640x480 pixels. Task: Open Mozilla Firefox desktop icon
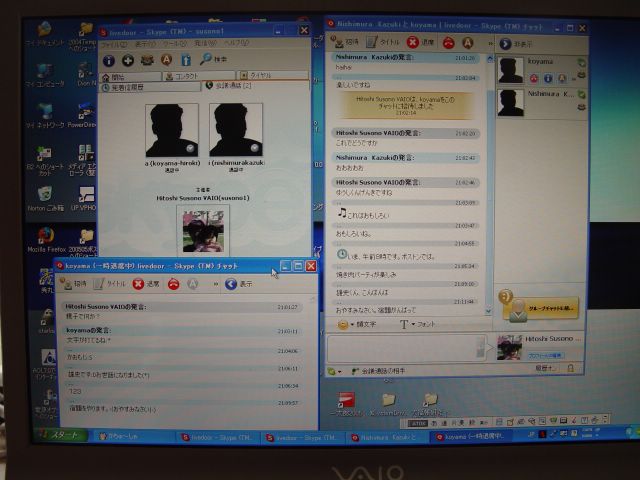pos(46,240)
